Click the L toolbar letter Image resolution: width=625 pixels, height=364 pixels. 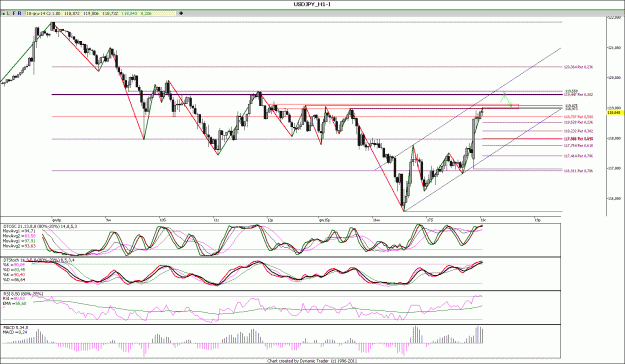pyautogui.click(x=8, y=13)
